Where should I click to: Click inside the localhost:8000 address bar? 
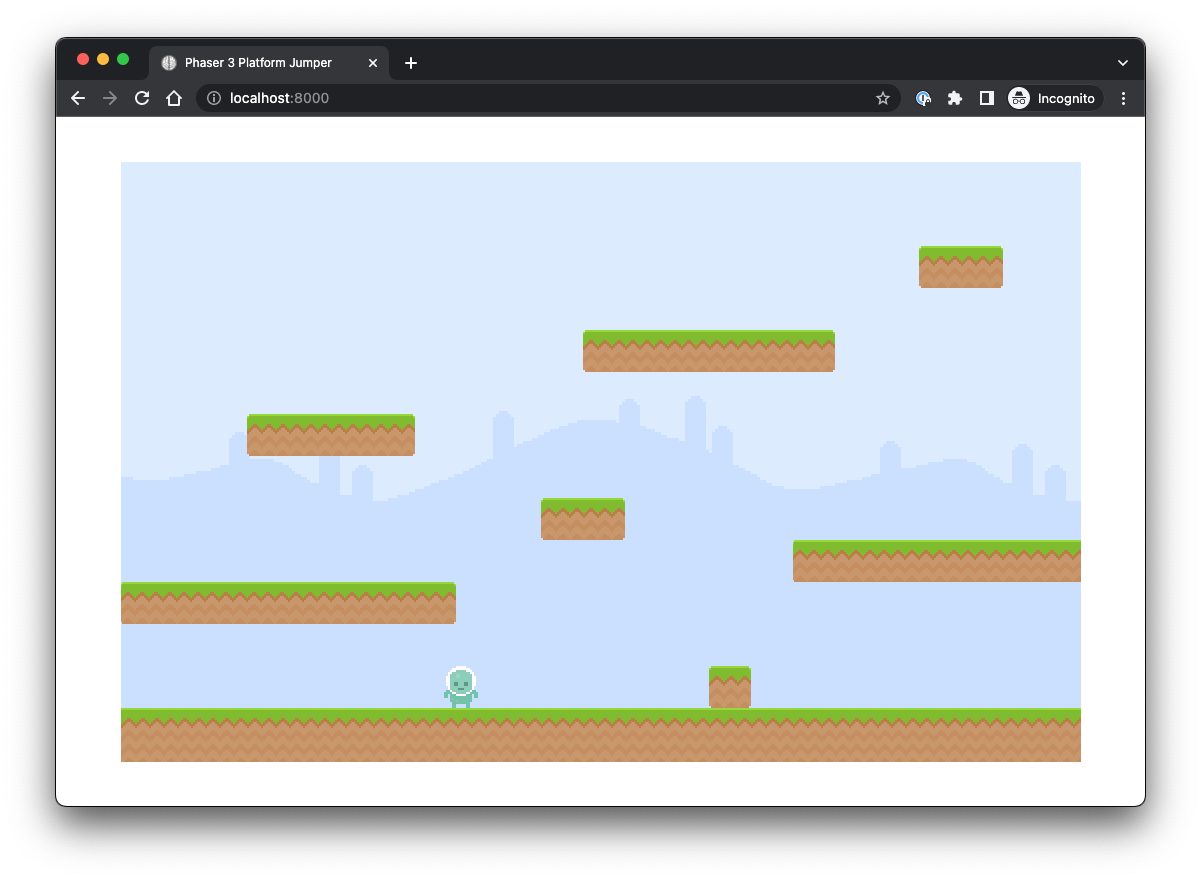coord(300,98)
